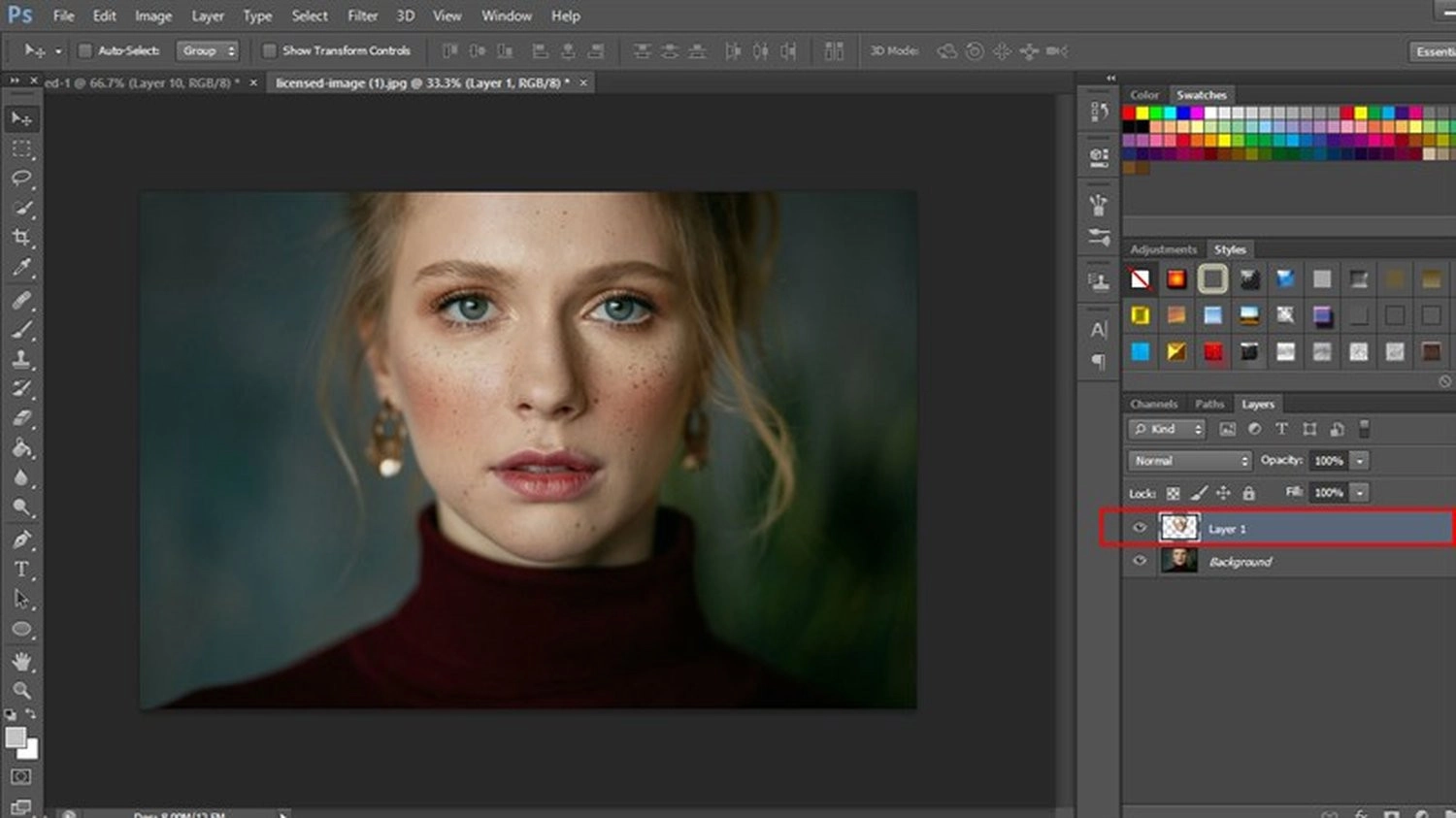This screenshot has width=1456, height=818.
Task: Open the Opacity slider dropdown arrow
Action: pyautogui.click(x=1360, y=461)
